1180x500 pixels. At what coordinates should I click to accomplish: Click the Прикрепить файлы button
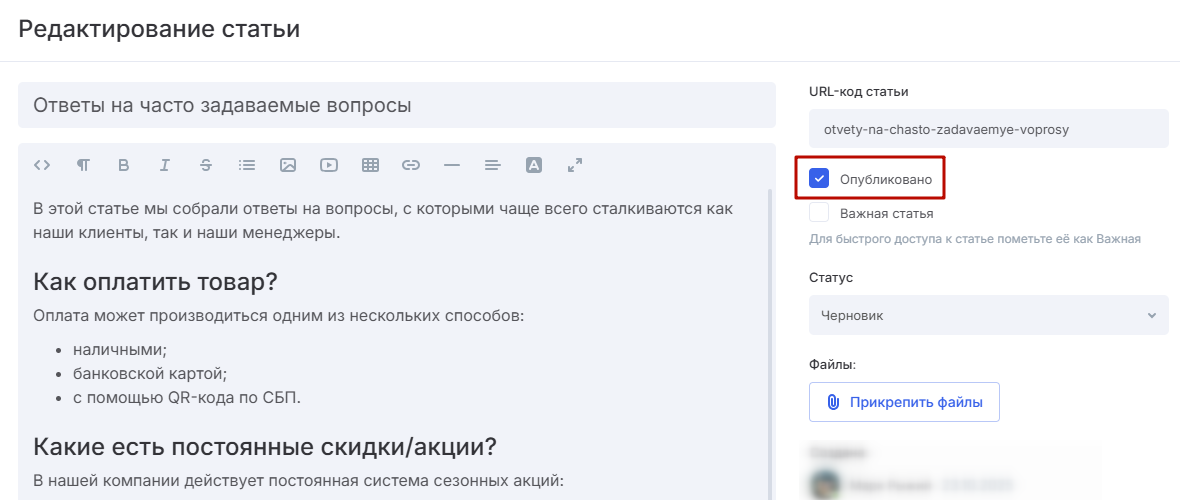(x=904, y=402)
